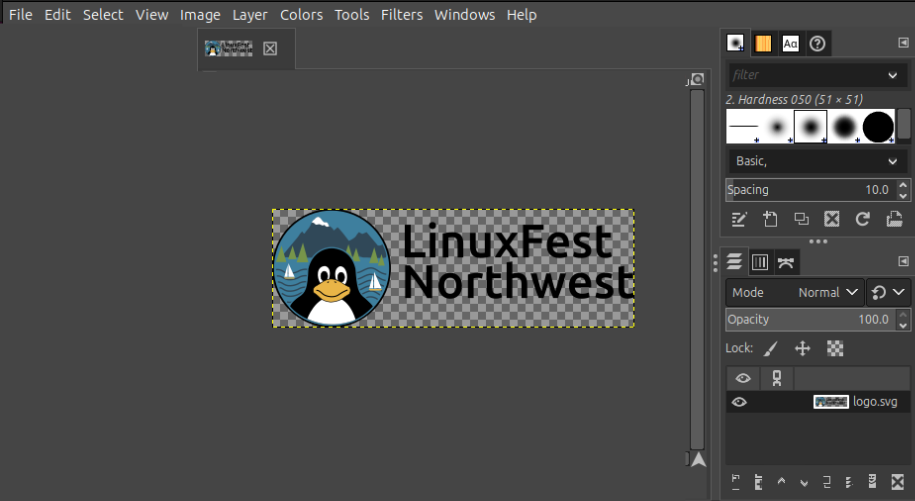The image size is (915, 501).
Task: Open the Patterns tab
Action: coord(763,43)
